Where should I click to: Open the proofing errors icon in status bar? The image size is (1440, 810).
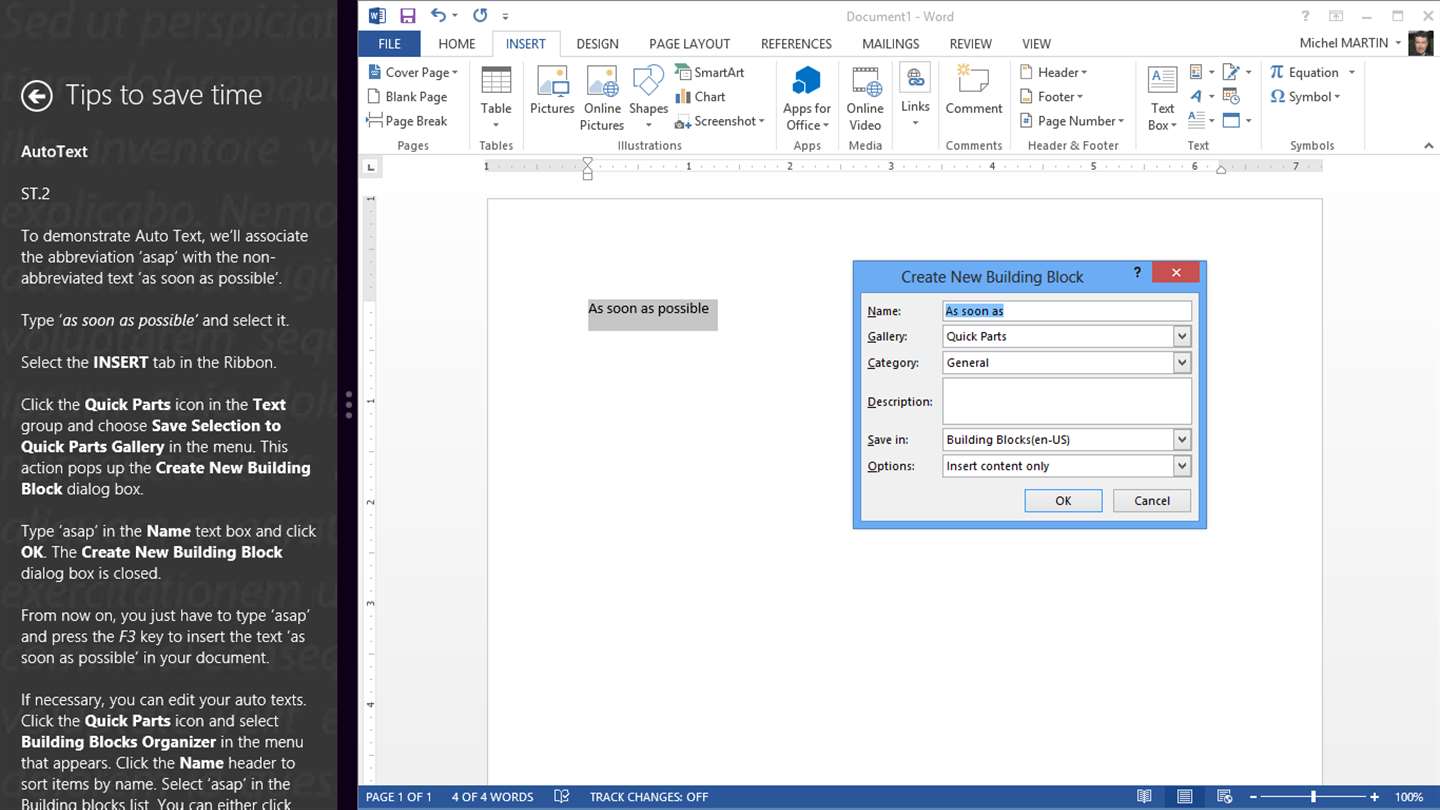coord(562,797)
